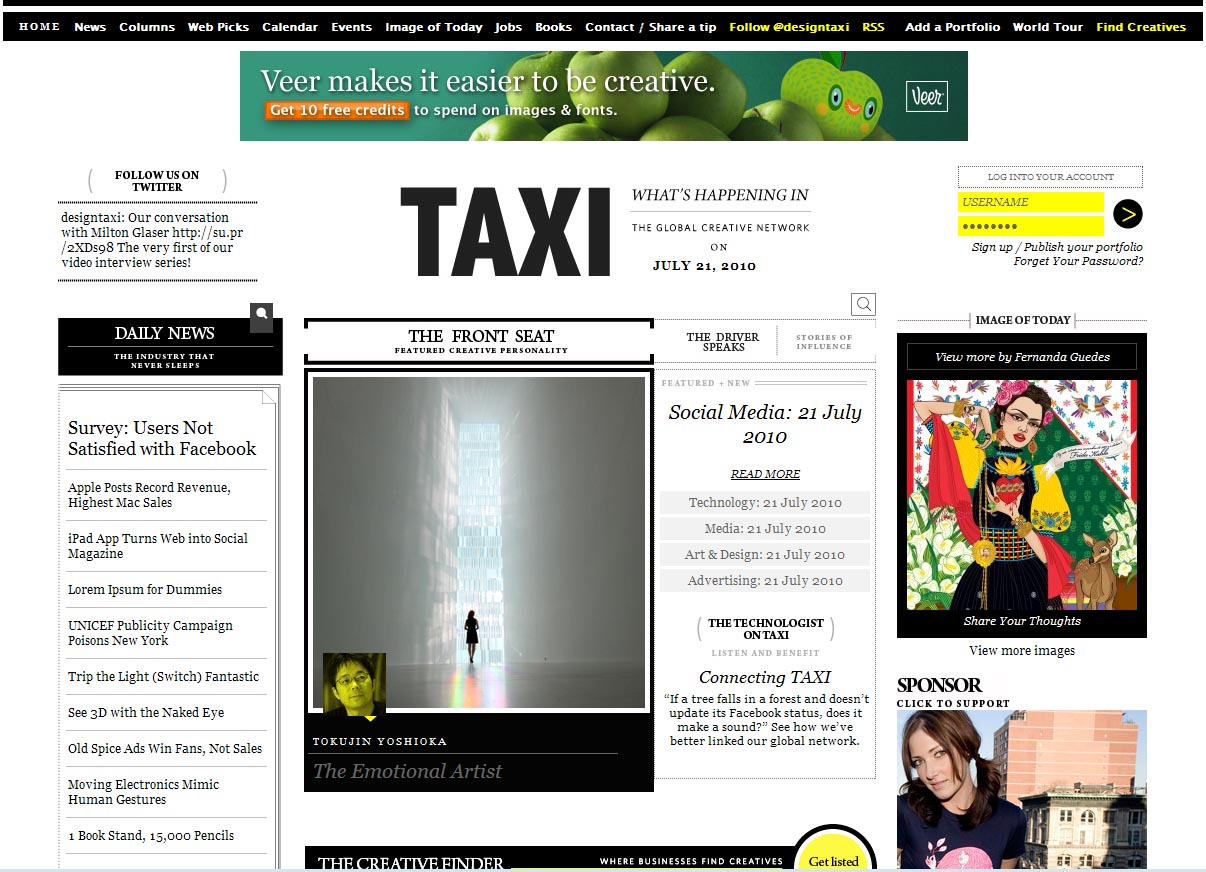The height and width of the screenshot is (872, 1206).
Task: Open Moving Electronics Mimic Human Gestures
Action: [143, 792]
